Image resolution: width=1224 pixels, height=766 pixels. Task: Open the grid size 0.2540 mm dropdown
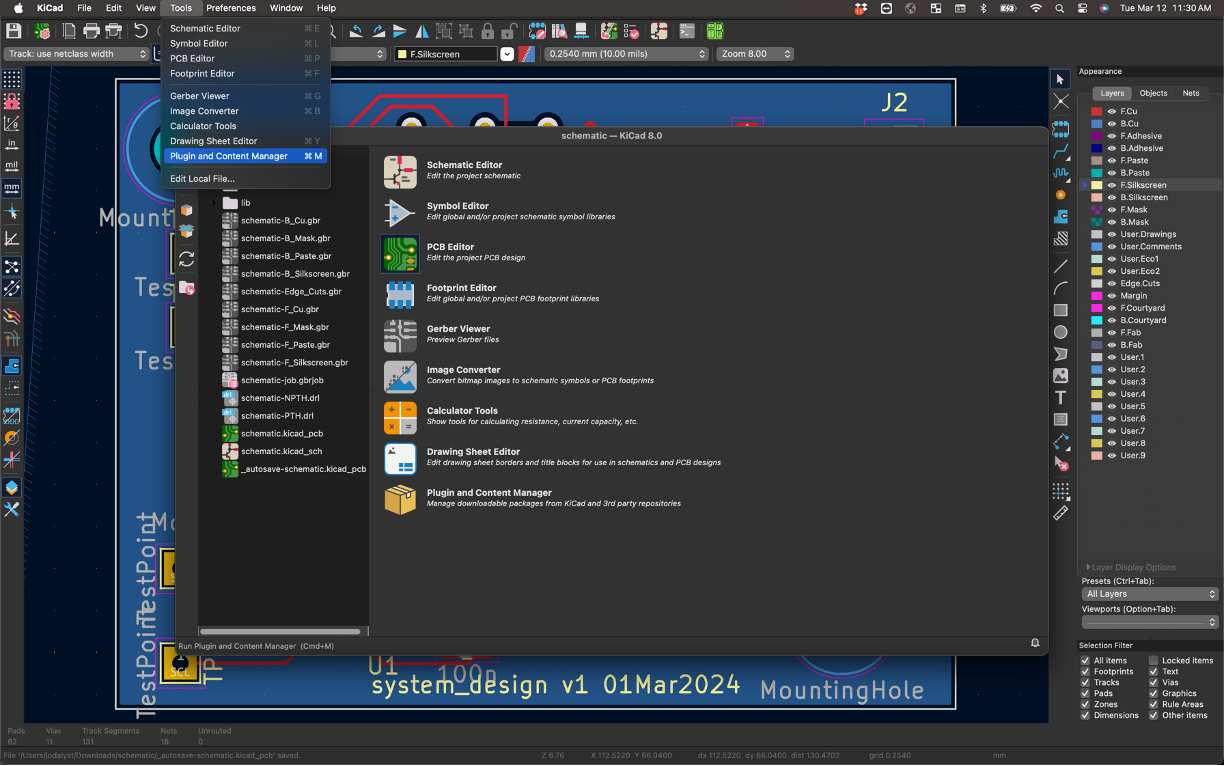pos(626,54)
